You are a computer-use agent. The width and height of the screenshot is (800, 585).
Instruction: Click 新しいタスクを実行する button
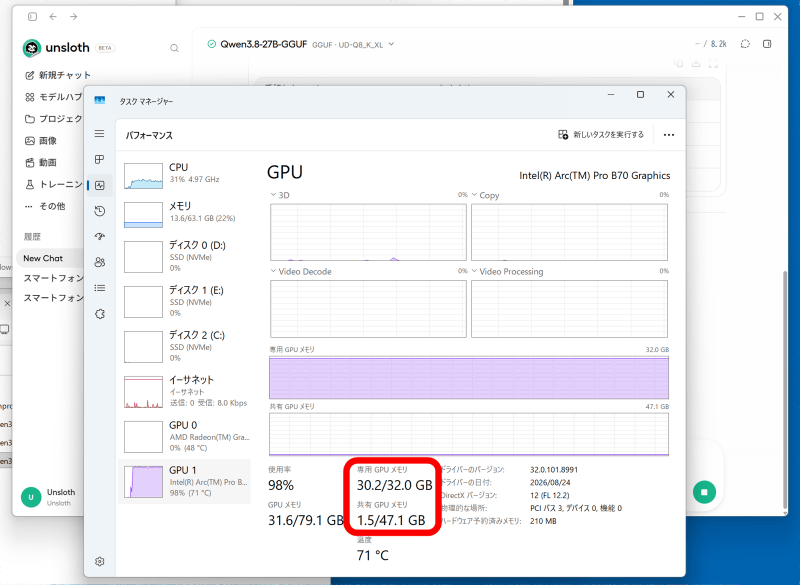pos(601,135)
